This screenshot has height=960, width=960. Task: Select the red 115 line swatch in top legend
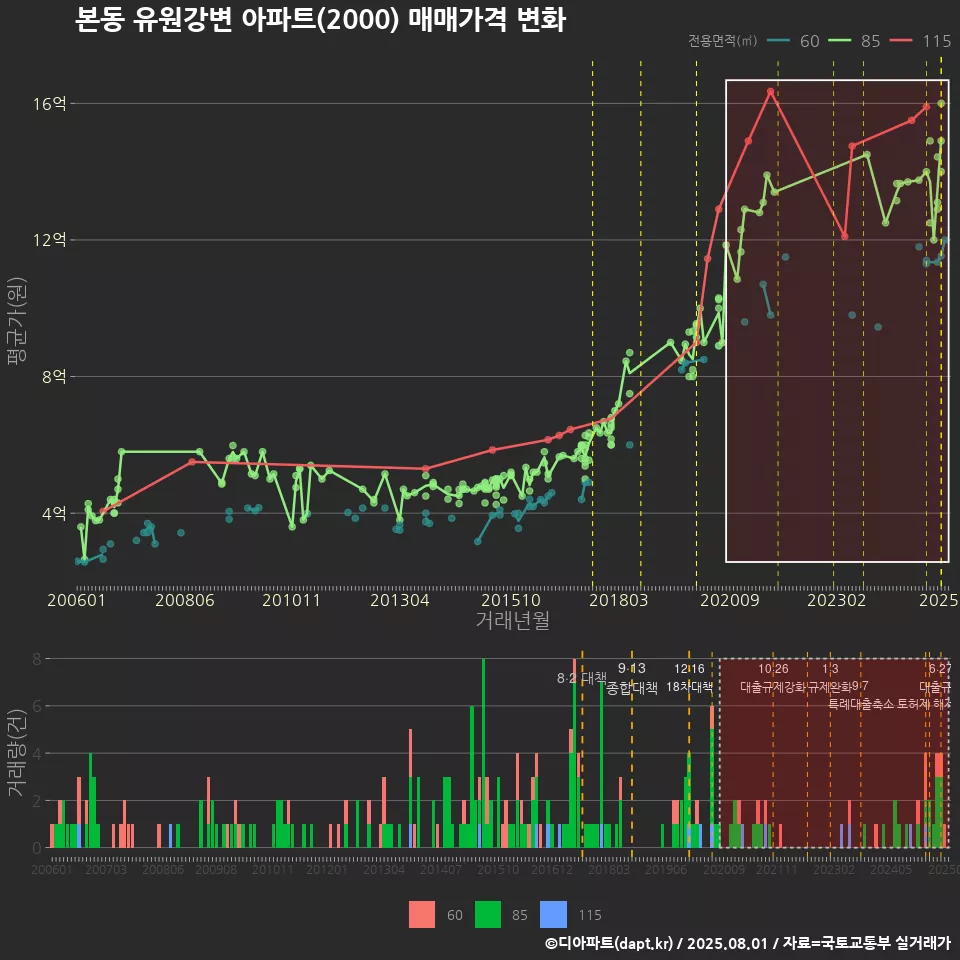point(901,41)
